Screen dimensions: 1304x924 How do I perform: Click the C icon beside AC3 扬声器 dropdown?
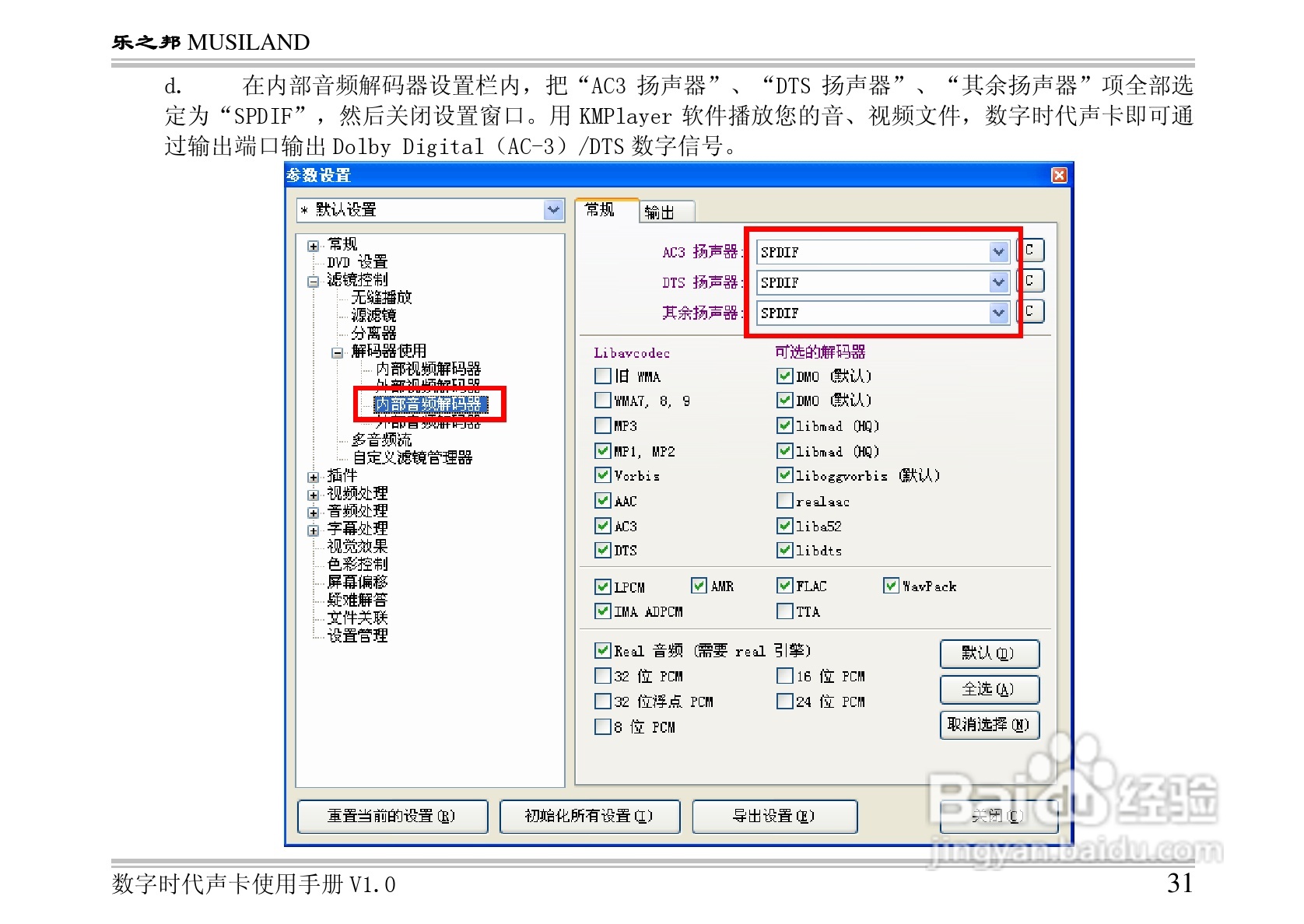[1032, 250]
